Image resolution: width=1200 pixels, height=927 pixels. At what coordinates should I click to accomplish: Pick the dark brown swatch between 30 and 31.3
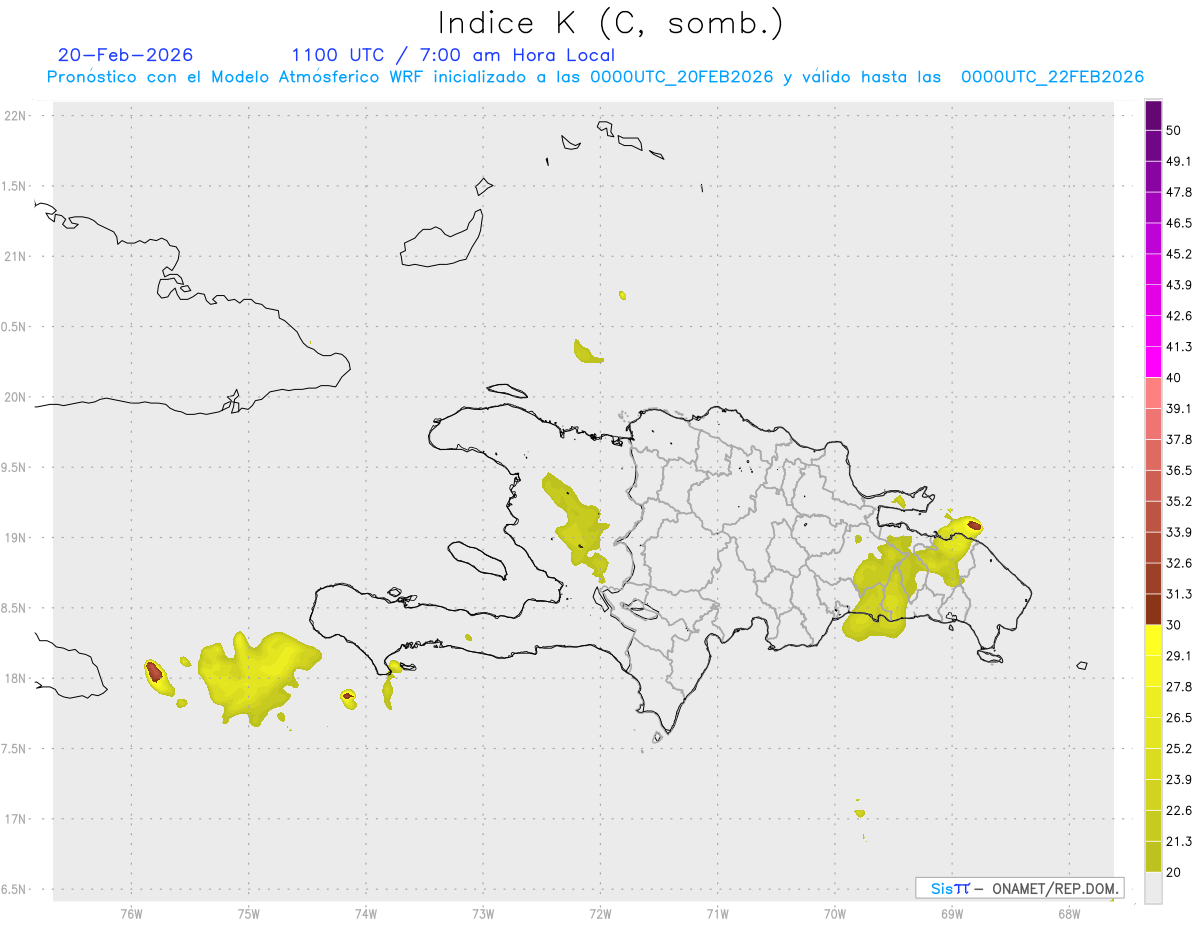(1153, 609)
